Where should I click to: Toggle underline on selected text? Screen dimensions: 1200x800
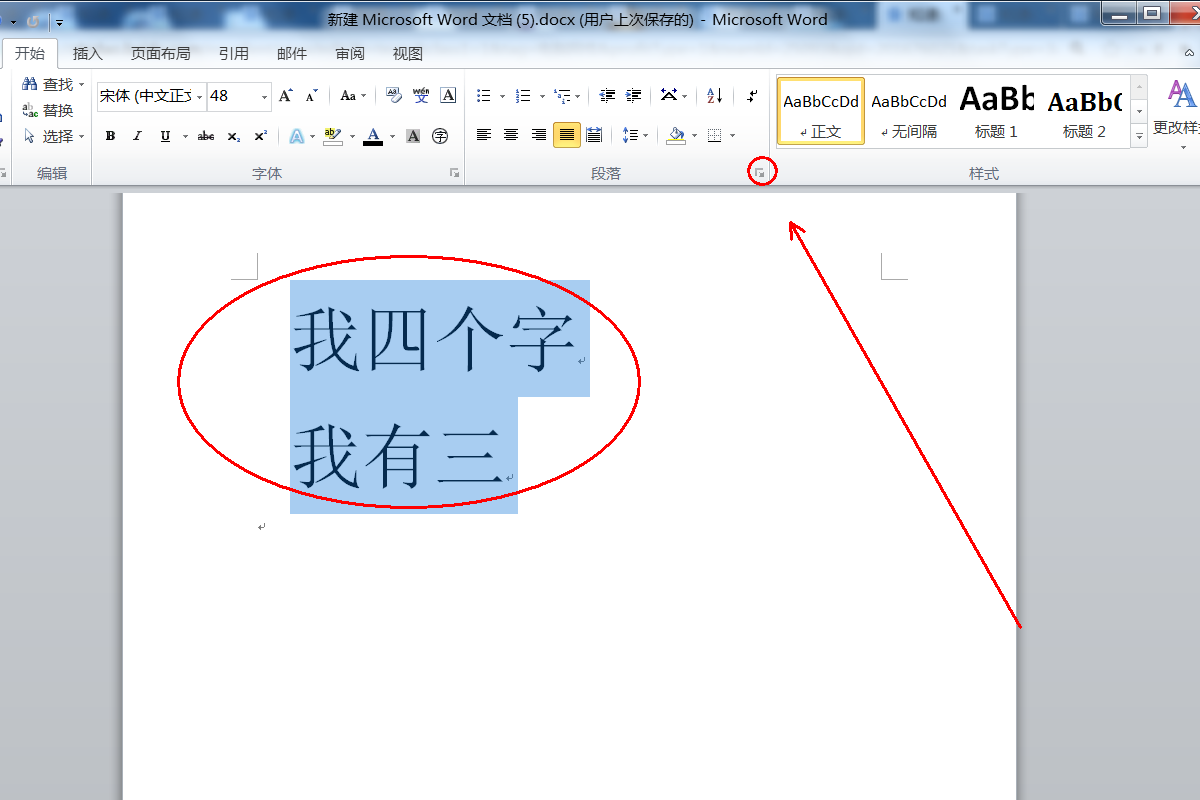[165, 136]
